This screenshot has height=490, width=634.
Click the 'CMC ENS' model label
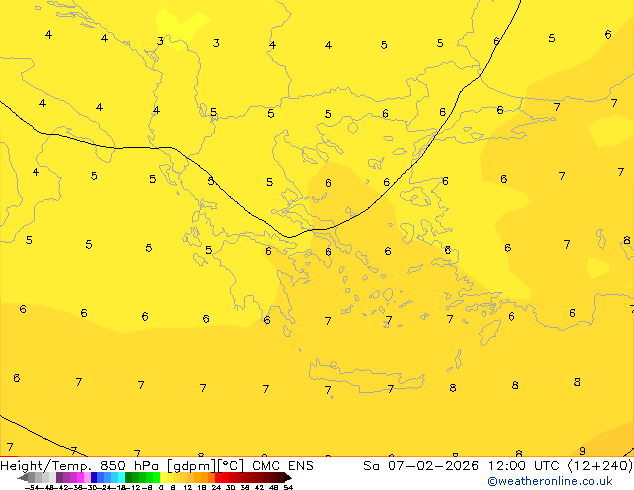point(283,466)
